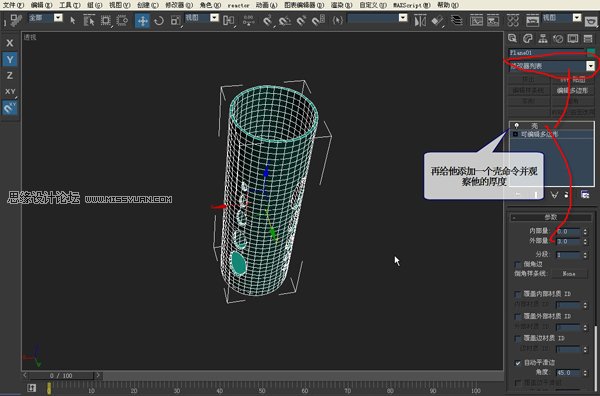Image resolution: width=600 pixels, height=396 pixels.
Task: Click Plane01 object color swatch
Action: point(591,52)
